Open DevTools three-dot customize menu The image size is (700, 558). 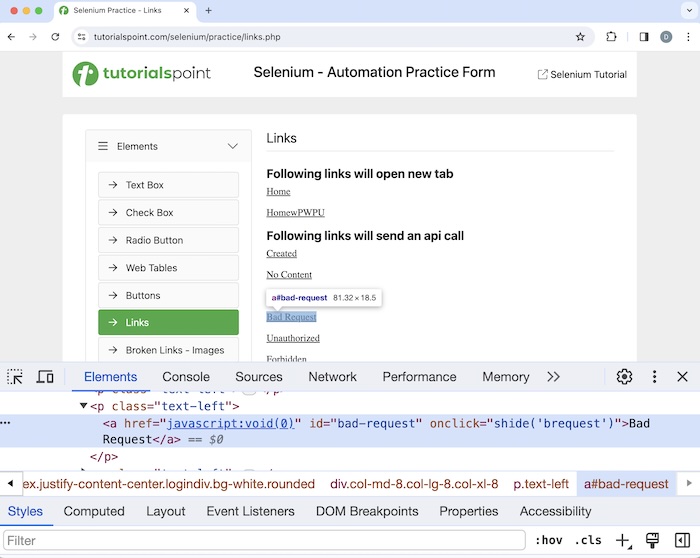pos(654,377)
